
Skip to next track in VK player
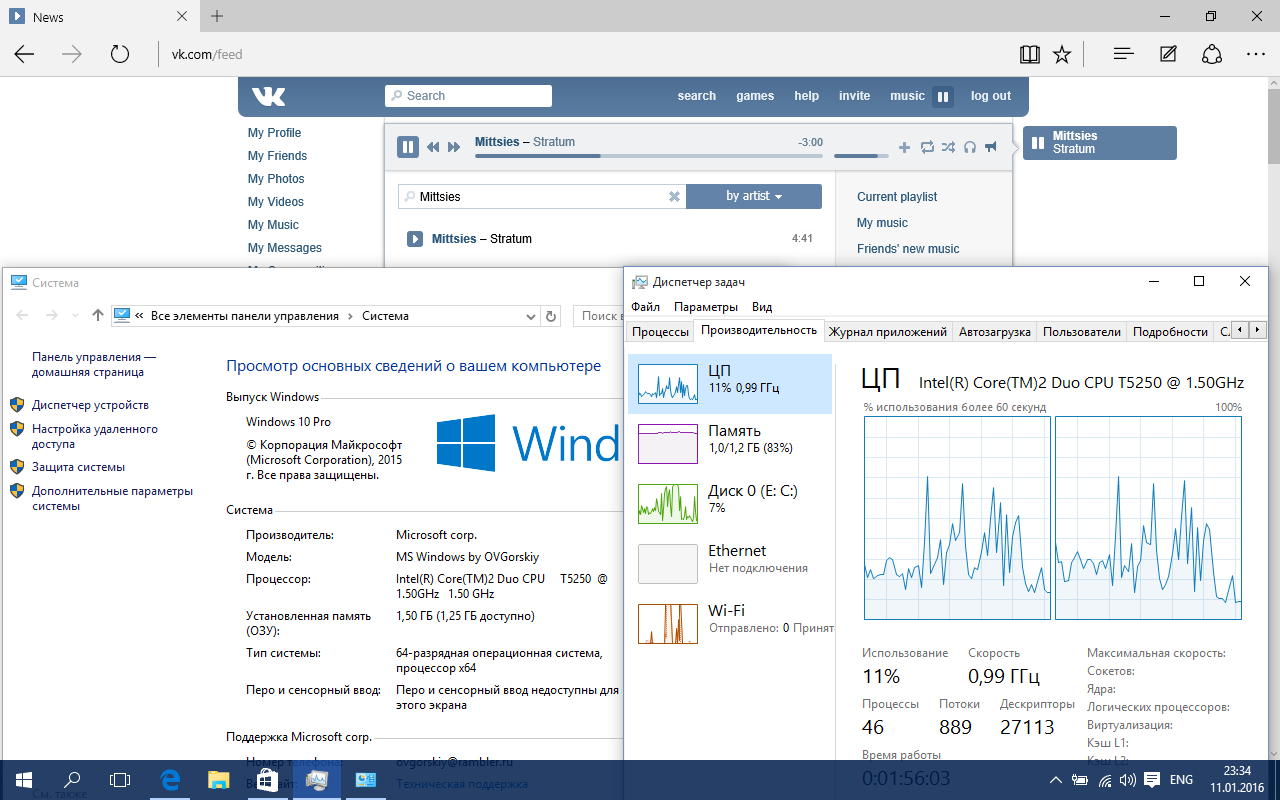tap(454, 147)
